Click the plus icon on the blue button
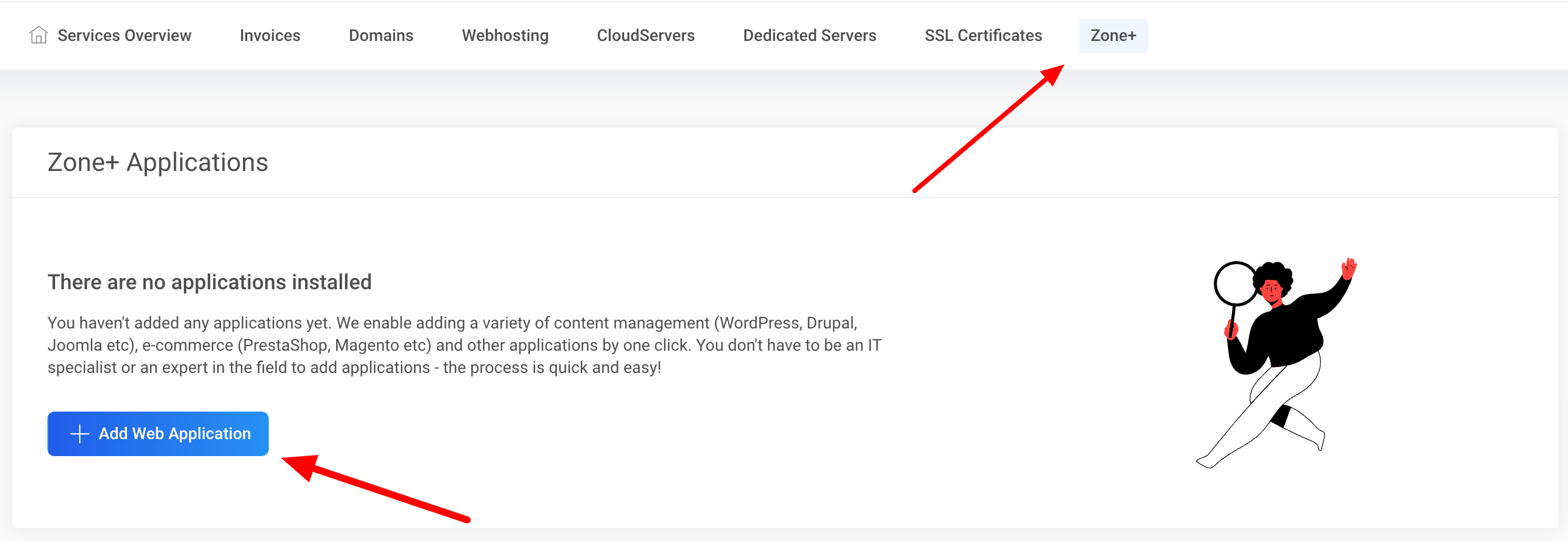 tap(80, 434)
